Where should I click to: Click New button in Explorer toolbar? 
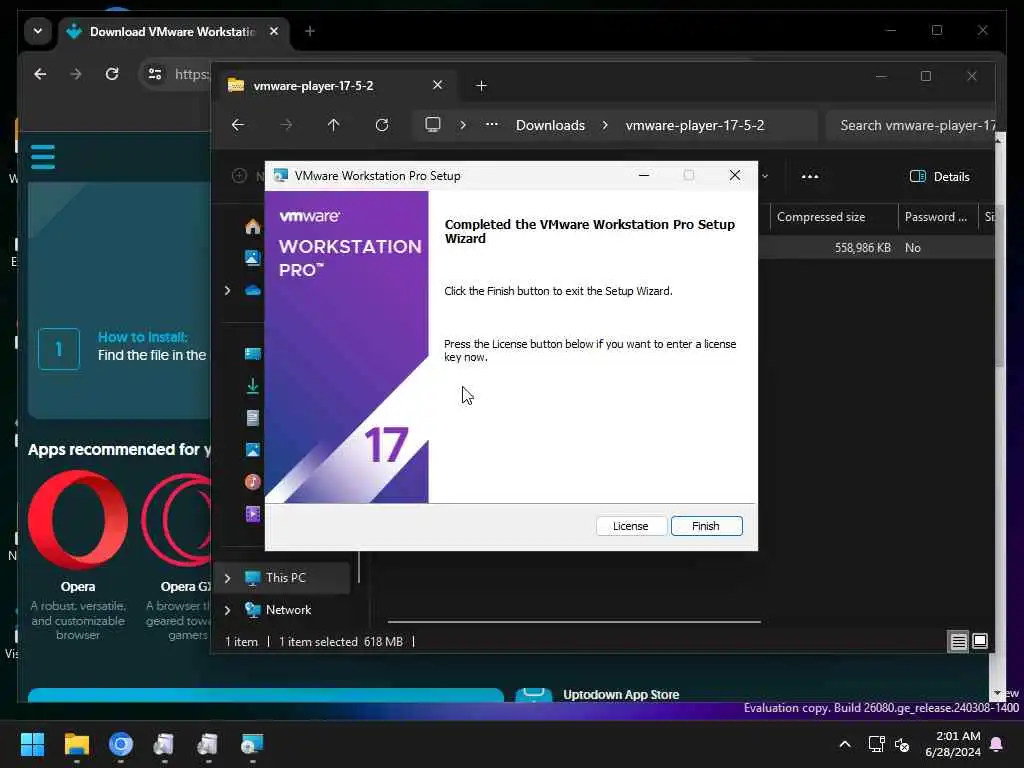[248, 176]
